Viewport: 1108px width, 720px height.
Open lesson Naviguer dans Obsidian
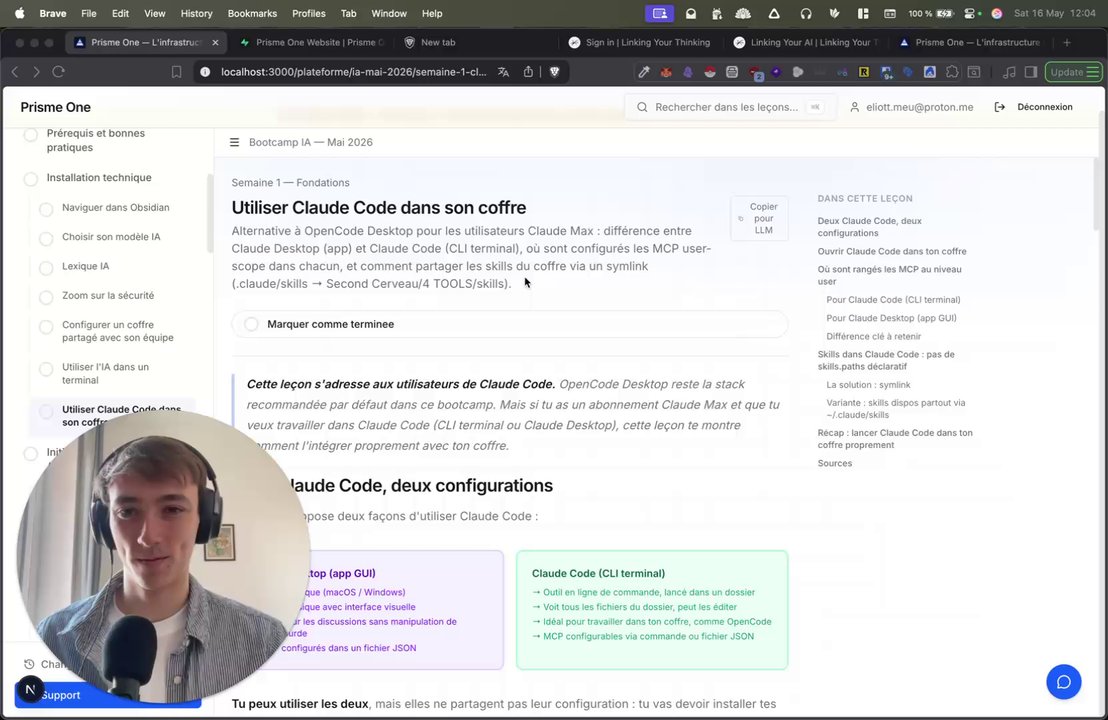click(116, 208)
